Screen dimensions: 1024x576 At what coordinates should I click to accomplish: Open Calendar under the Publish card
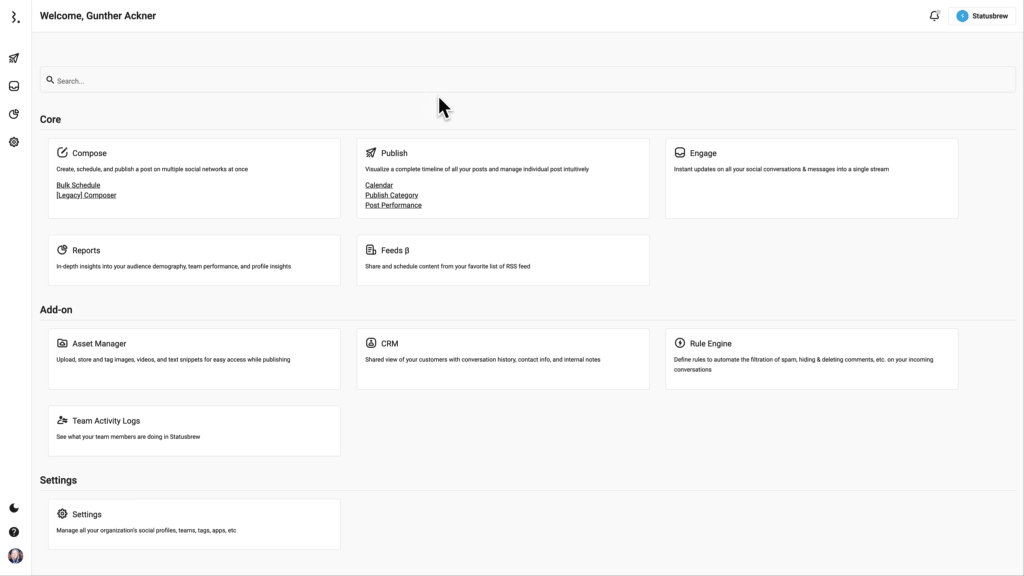[380, 185]
